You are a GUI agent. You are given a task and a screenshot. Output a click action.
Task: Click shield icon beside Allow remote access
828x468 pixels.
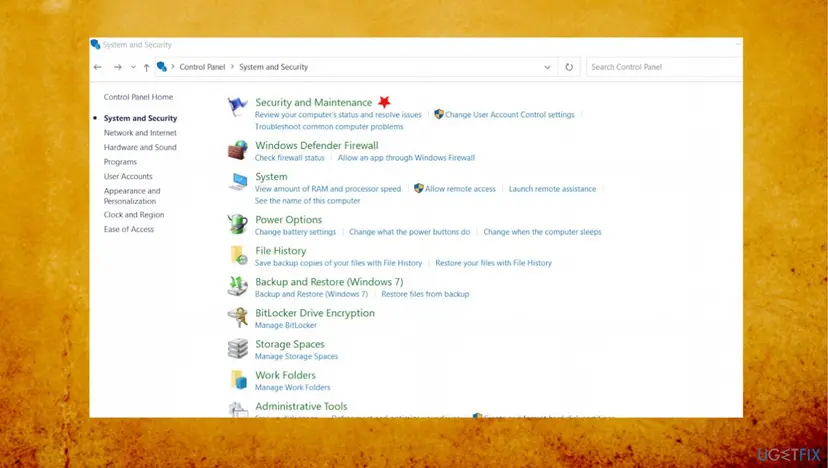[418, 188]
